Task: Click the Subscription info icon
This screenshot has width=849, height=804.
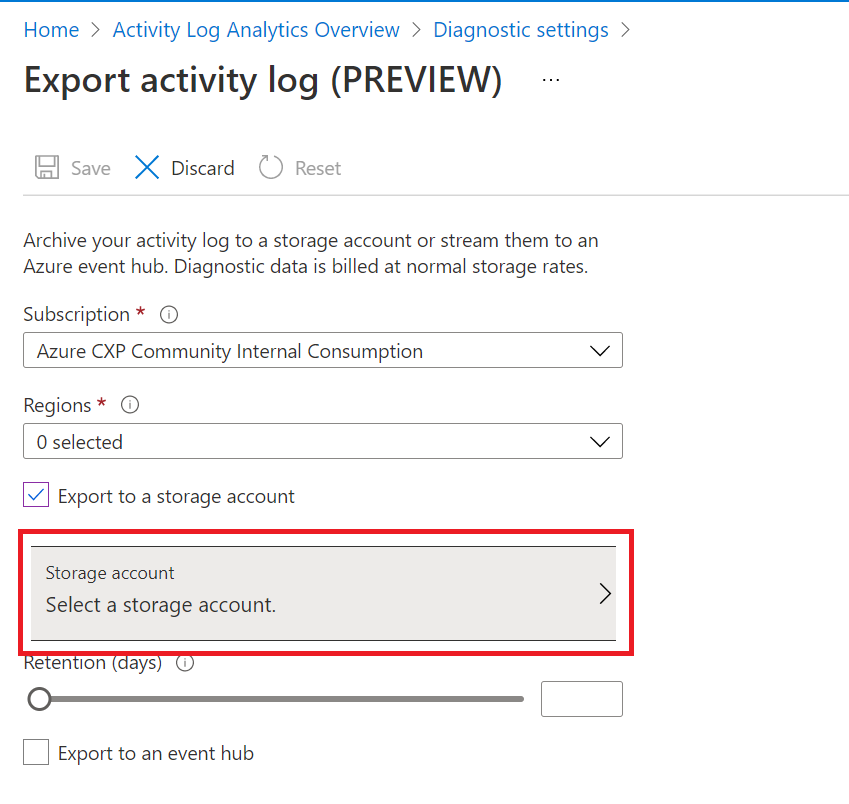Action: point(169,315)
